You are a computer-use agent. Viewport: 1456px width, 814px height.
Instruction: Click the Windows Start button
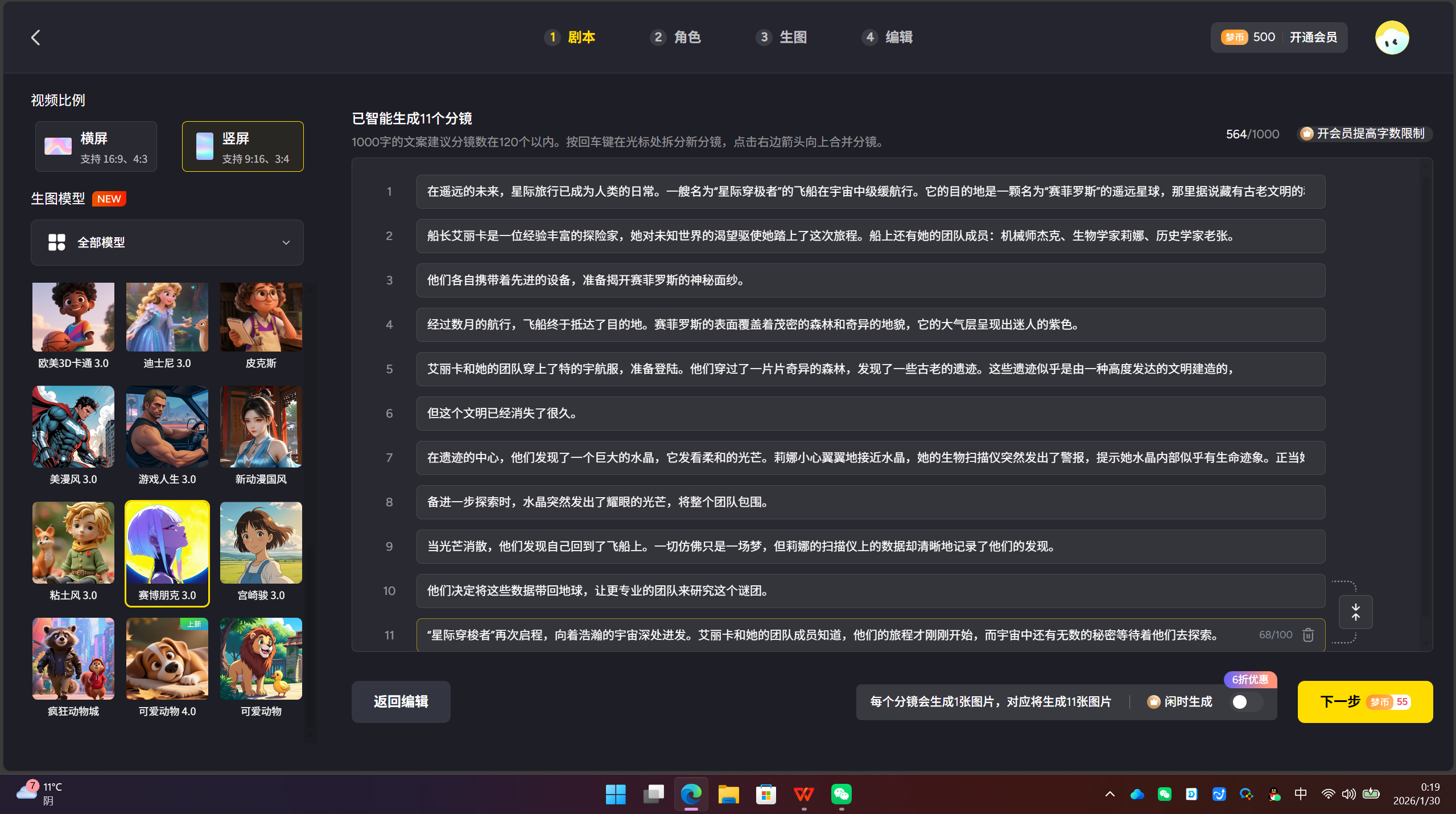[616, 794]
